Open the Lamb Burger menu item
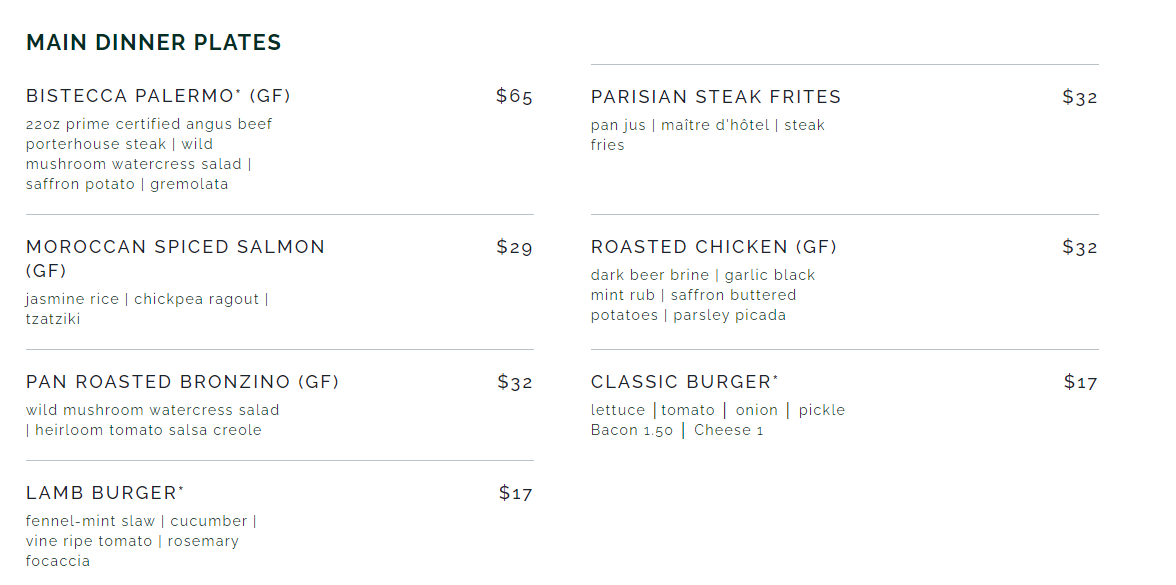This screenshot has height=585, width=1176. [105, 493]
